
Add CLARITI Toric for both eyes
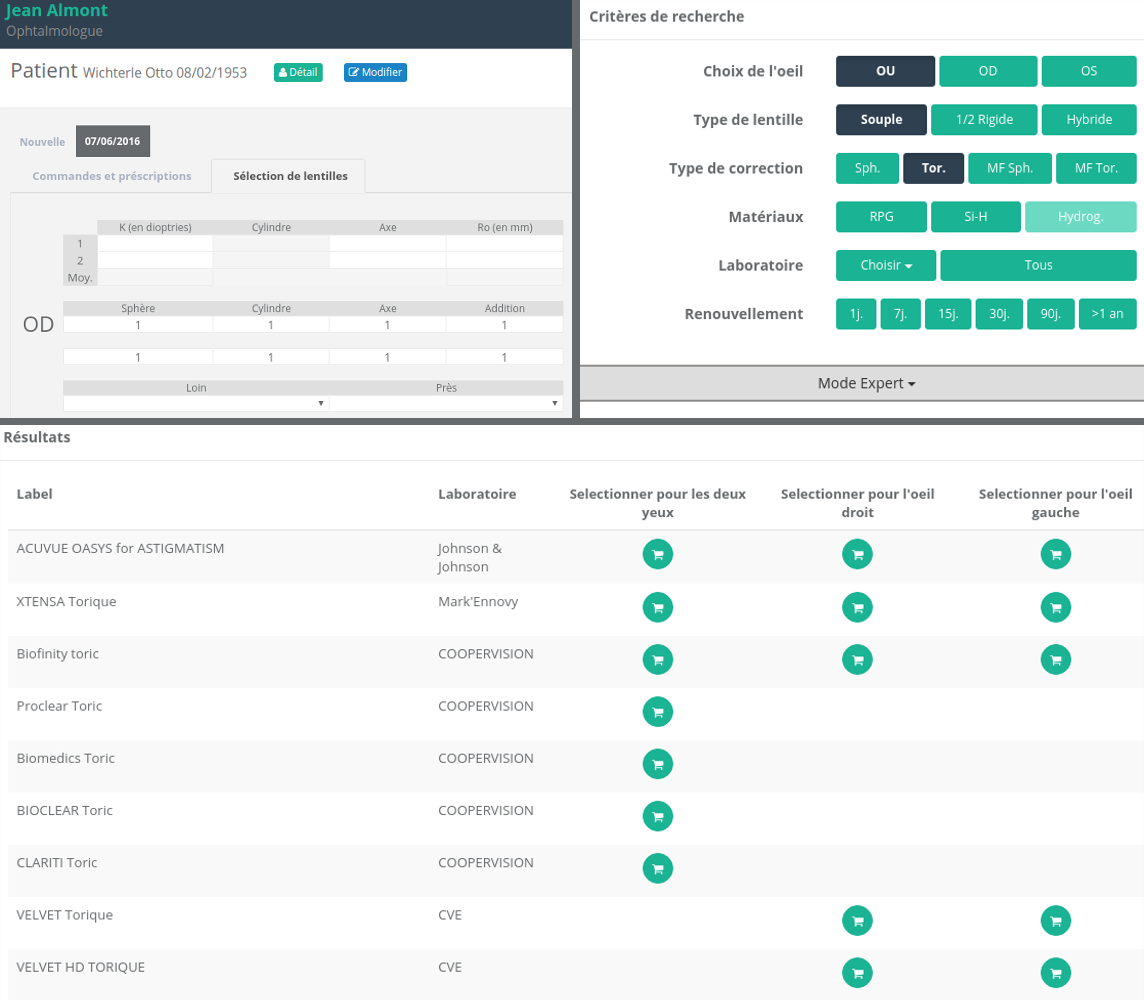(657, 868)
